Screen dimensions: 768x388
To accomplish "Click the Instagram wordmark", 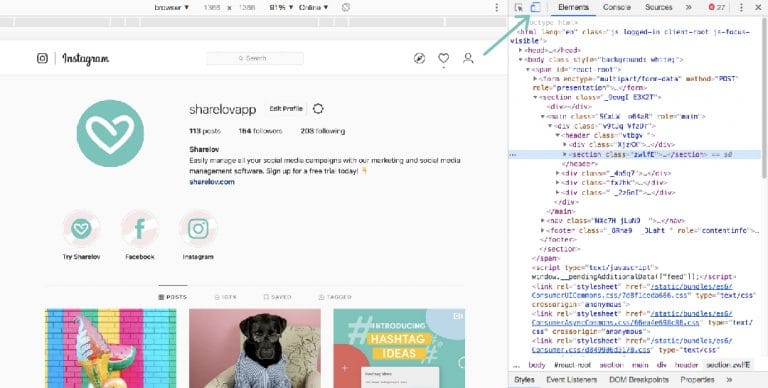I will click(86, 59).
